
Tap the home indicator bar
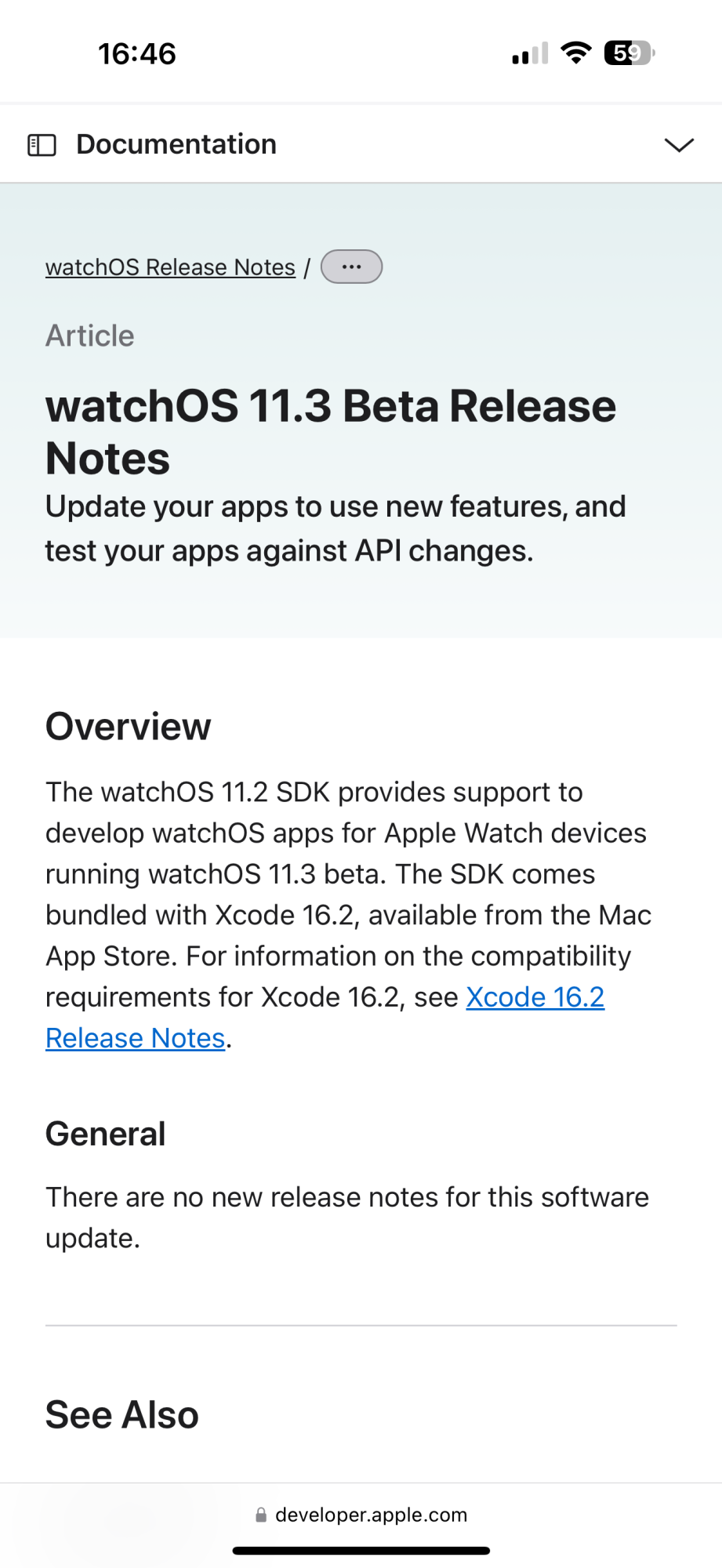tap(361, 1550)
